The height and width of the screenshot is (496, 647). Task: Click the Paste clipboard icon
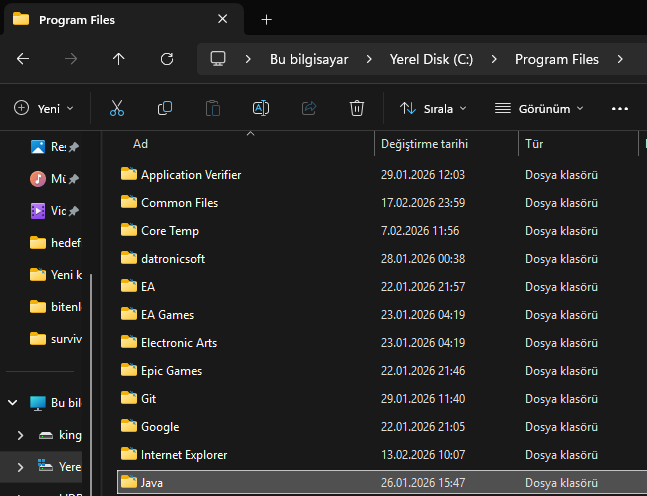pyautogui.click(x=213, y=109)
